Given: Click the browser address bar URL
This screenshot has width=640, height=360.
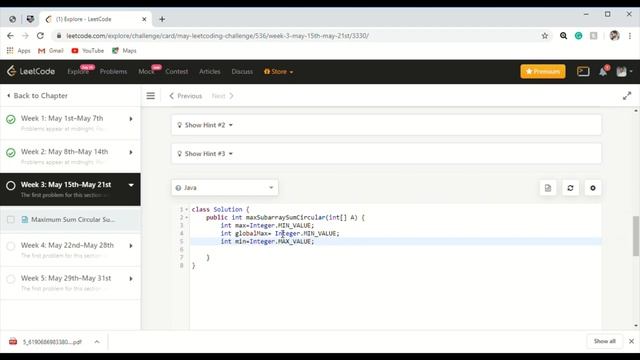Looking at the screenshot, I should 218,36.
